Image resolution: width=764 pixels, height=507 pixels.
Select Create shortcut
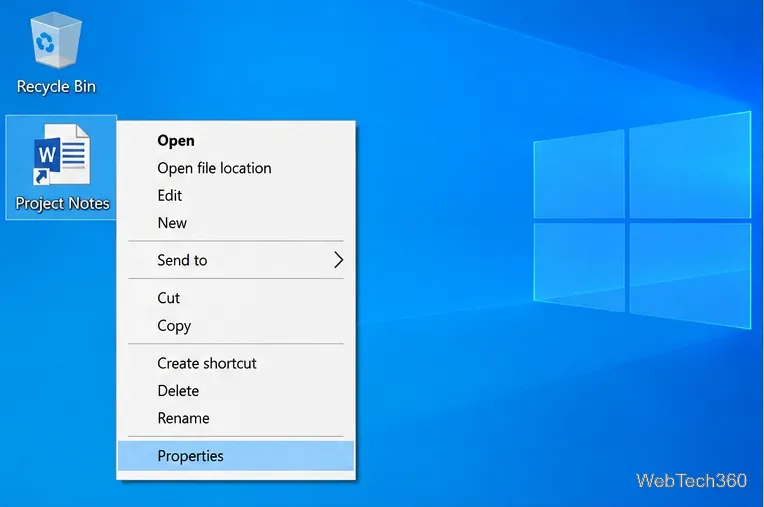point(236,363)
